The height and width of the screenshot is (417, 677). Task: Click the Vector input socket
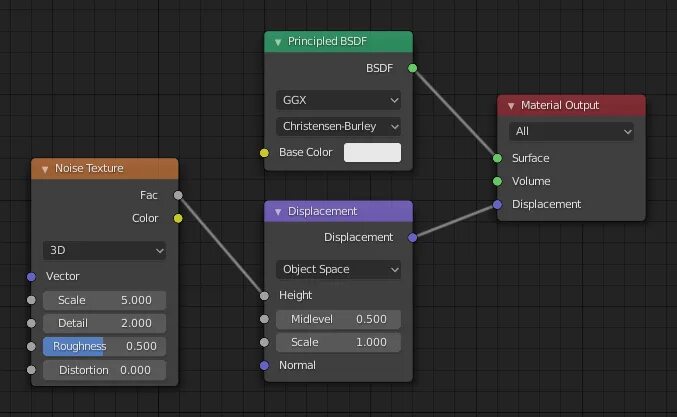(x=31, y=277)
